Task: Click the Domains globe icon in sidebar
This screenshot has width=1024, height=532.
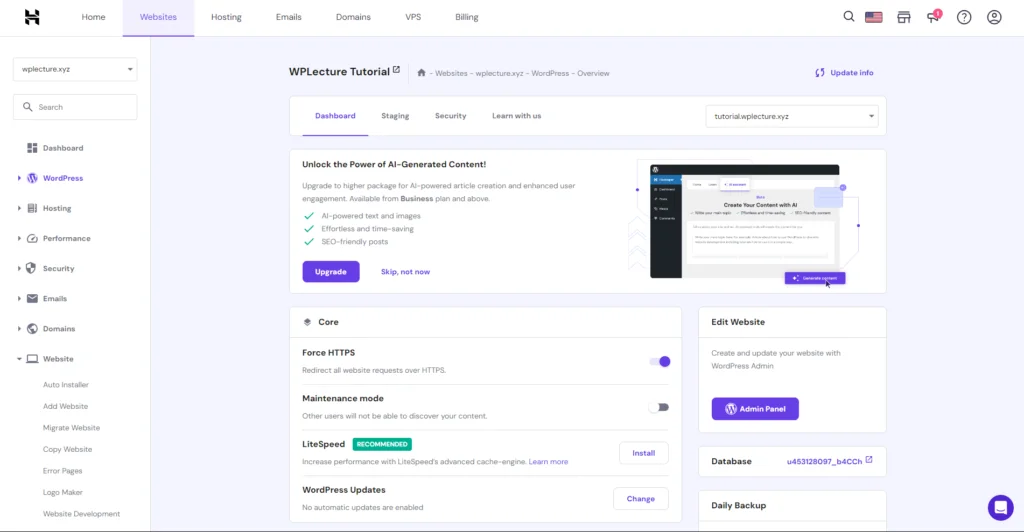Action: tap(32, 328)
